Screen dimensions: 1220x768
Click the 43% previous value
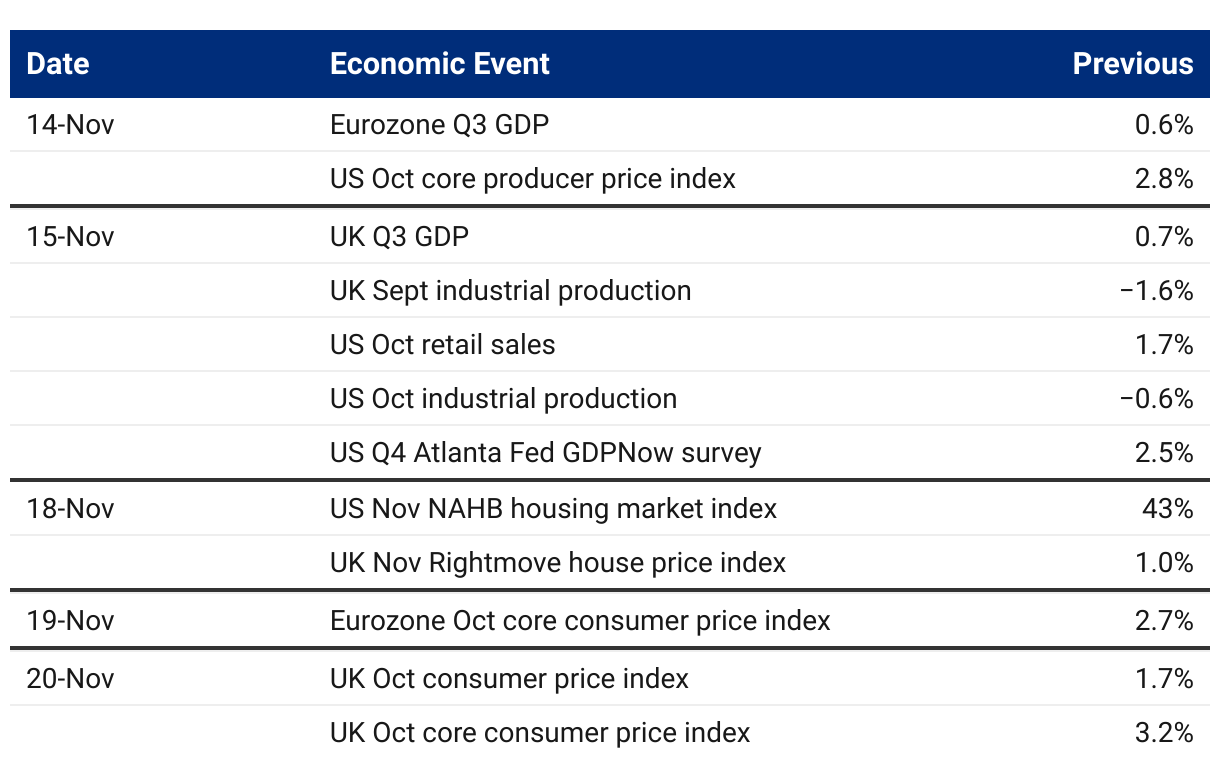(x=1167, y=509)
